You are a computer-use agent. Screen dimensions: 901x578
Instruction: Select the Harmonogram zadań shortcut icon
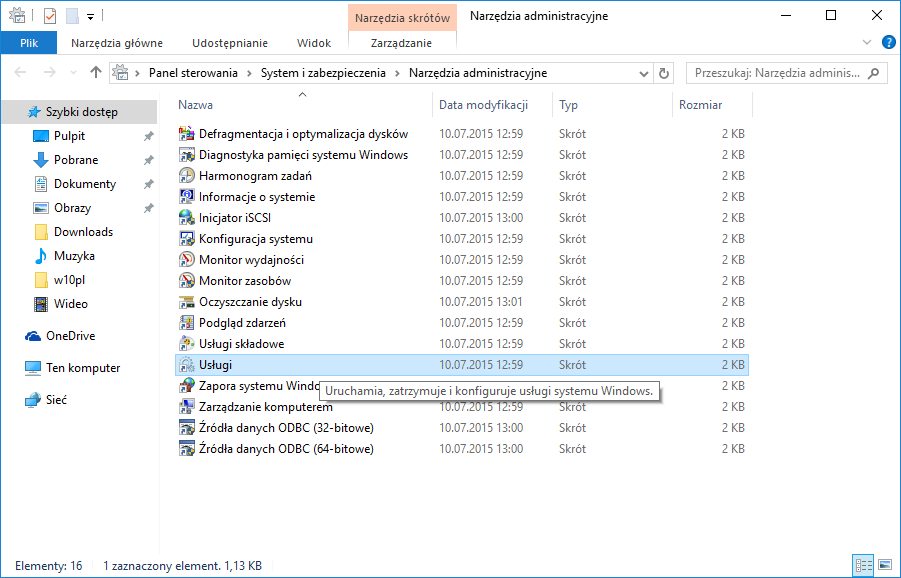(186, 176)
